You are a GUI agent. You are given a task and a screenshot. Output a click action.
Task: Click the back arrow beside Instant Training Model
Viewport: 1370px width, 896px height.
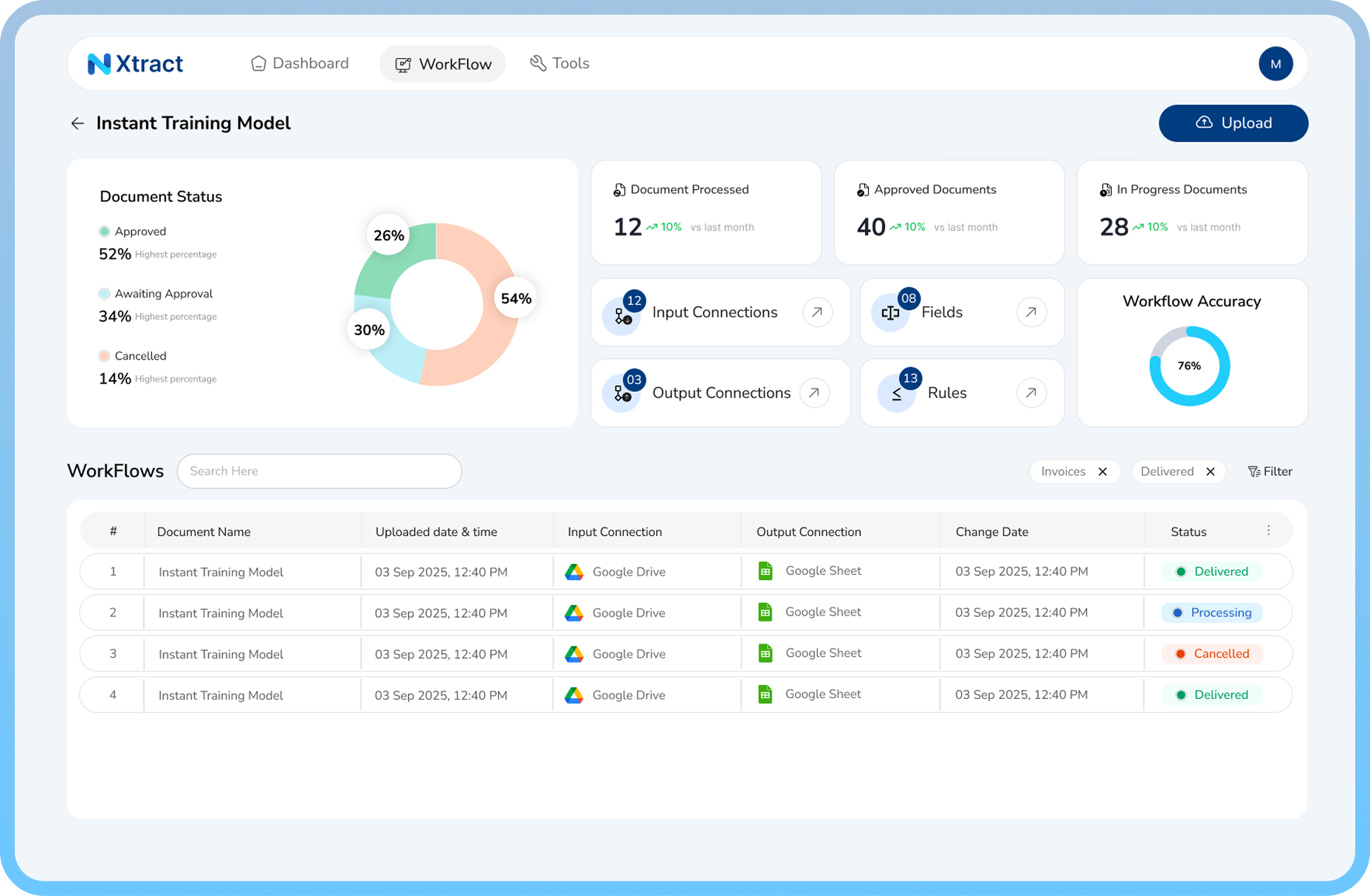[x=78, y=123]
